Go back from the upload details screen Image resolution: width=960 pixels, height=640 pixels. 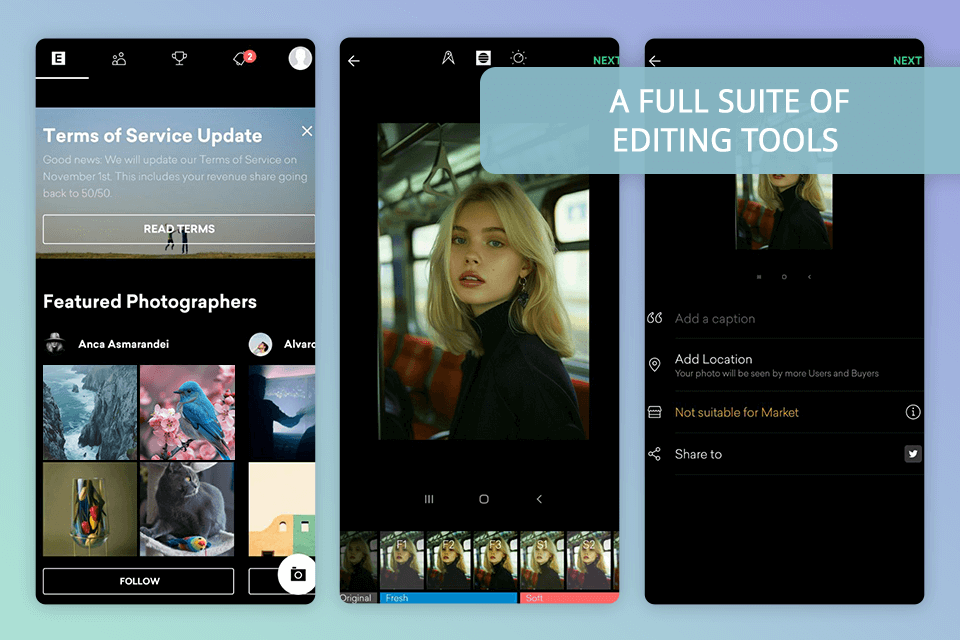coord(655,61)
